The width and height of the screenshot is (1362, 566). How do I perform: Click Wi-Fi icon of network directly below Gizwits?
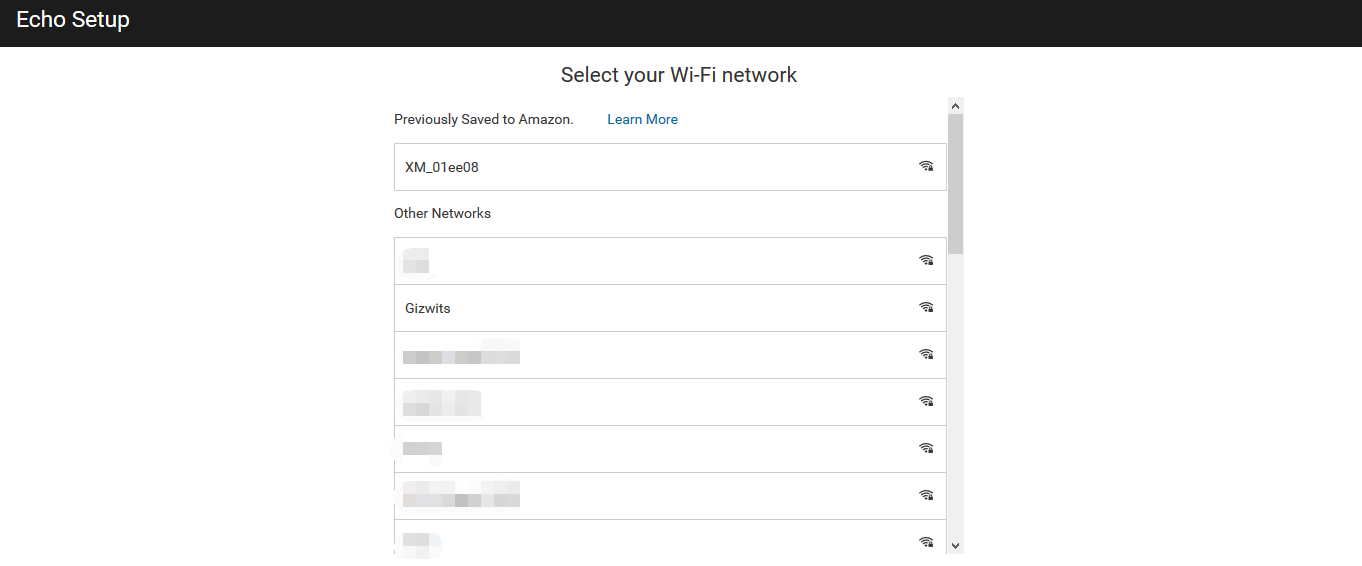point(926,355)
